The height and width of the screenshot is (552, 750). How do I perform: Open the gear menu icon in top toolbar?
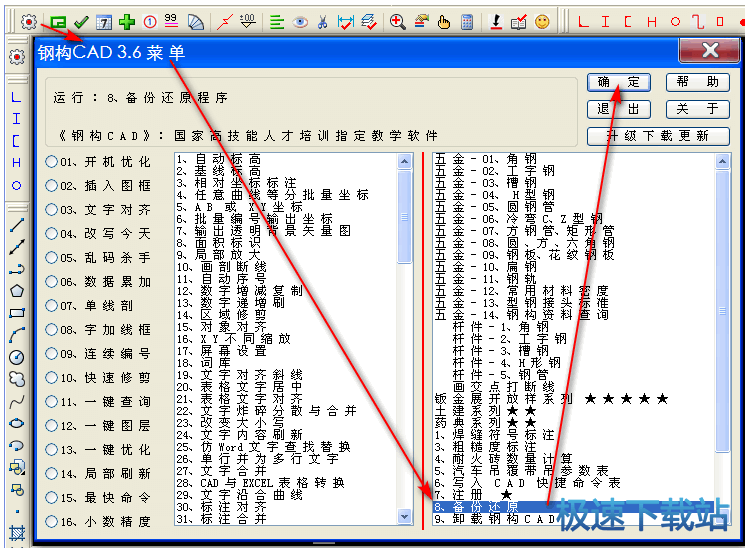click(x=29, y=22)
